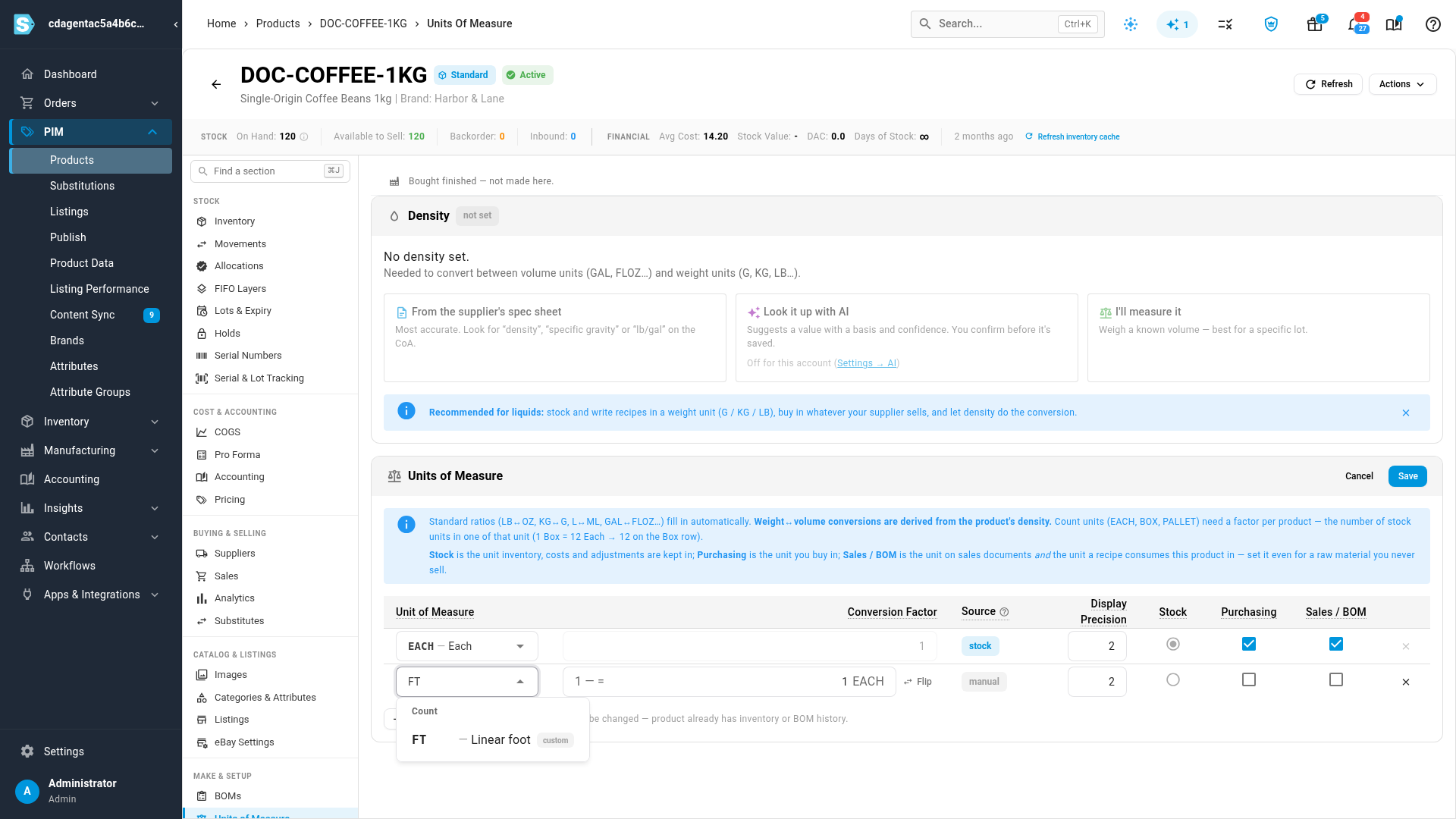The image size is (1456, 819).
Task: Click the Refresh button
Action: click(1328, 84)
